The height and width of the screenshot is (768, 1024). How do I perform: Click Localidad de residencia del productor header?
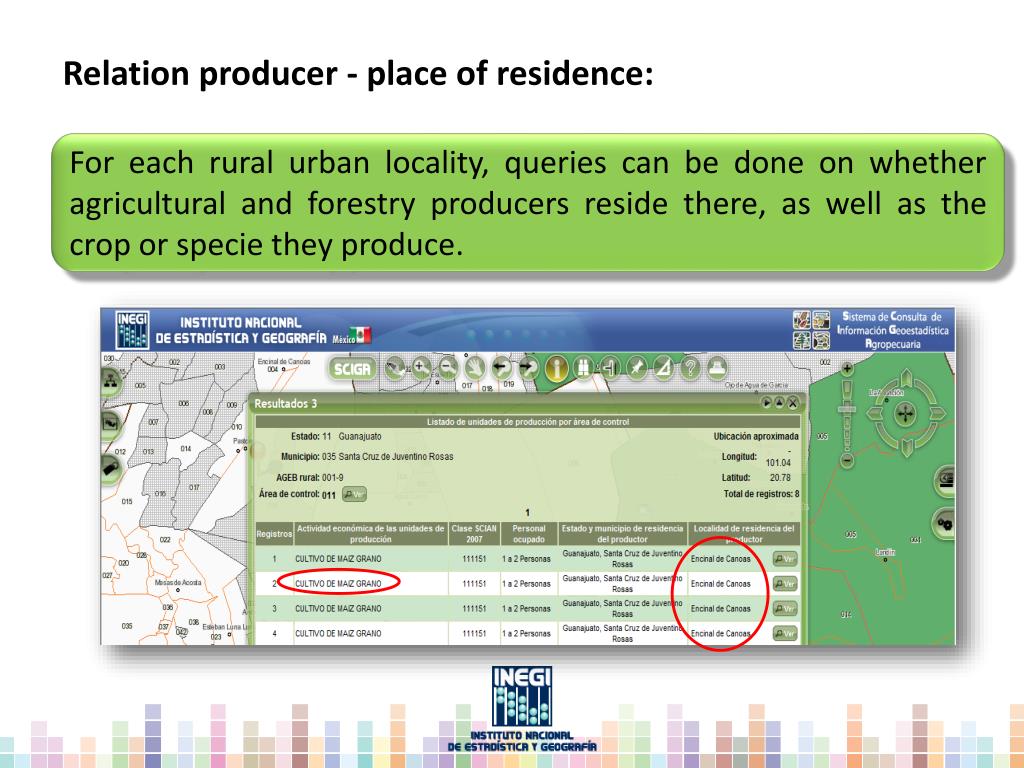coord(744,534)
